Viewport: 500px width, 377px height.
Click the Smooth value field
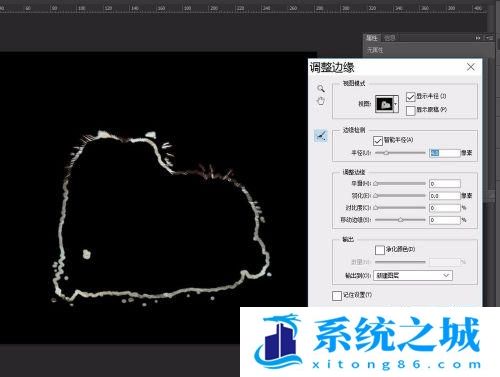click(445, 184)
